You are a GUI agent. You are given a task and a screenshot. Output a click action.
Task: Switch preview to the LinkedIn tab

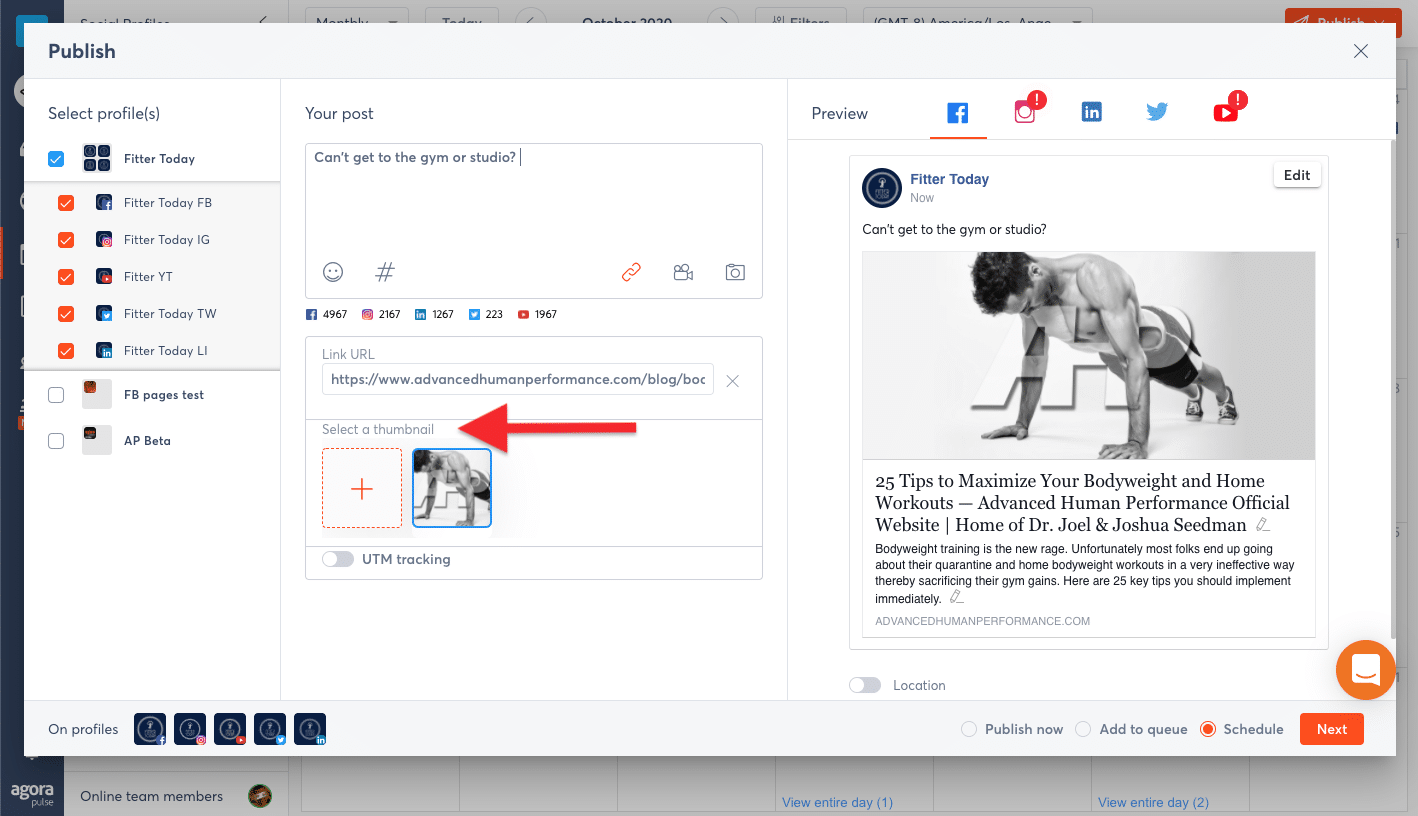[1092, 113]
